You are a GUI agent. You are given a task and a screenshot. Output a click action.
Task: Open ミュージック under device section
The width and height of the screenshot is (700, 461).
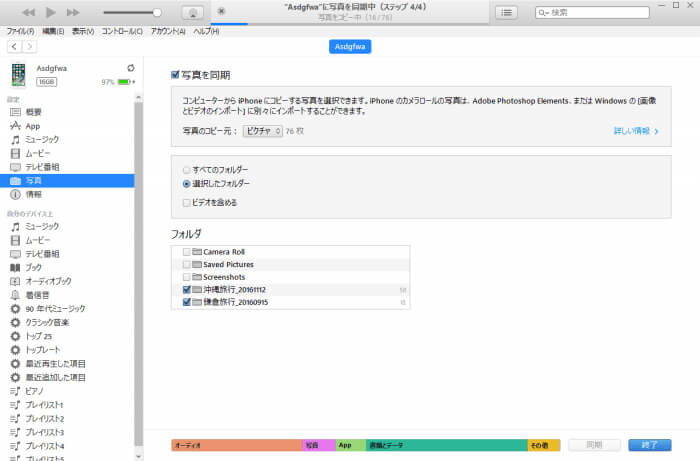coord(67,226)
